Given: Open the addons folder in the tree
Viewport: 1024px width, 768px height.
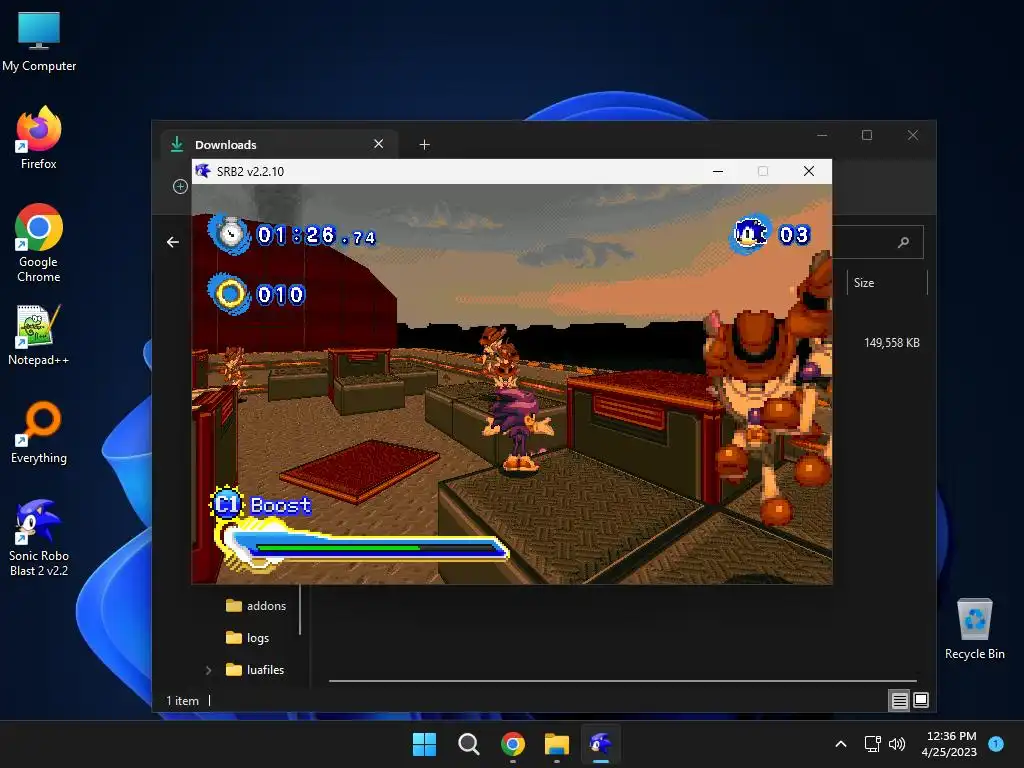Looking at the screenshot, I should (x=256, y=606).
